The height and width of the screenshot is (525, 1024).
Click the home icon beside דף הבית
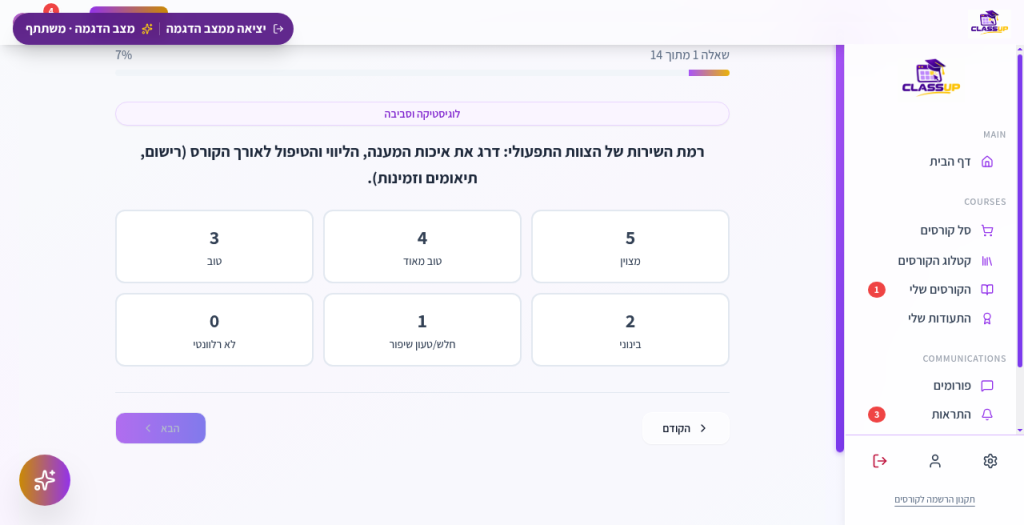click(x=987, y=161)
